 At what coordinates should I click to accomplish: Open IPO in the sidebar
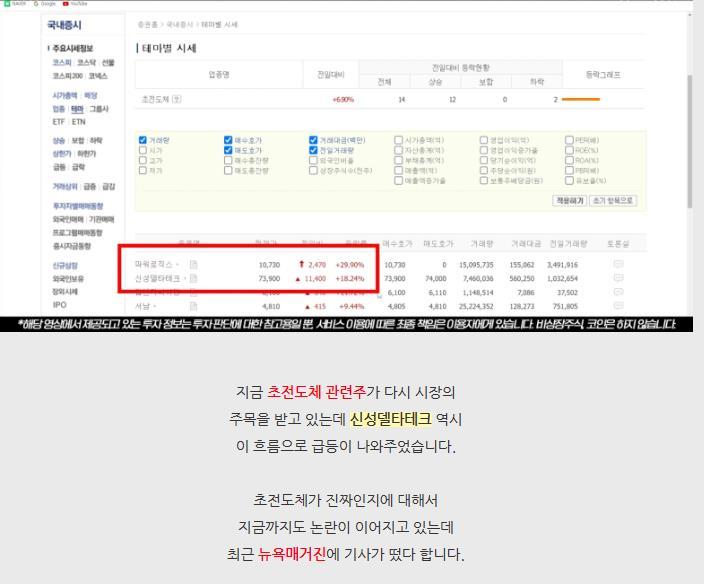(59, 305)
